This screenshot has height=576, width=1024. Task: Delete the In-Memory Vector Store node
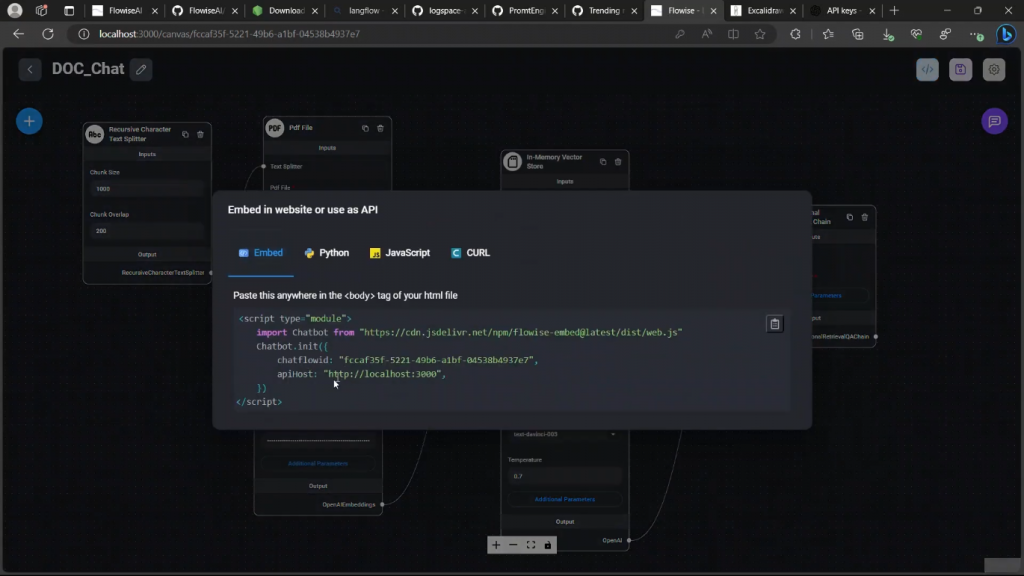point(618,161)
